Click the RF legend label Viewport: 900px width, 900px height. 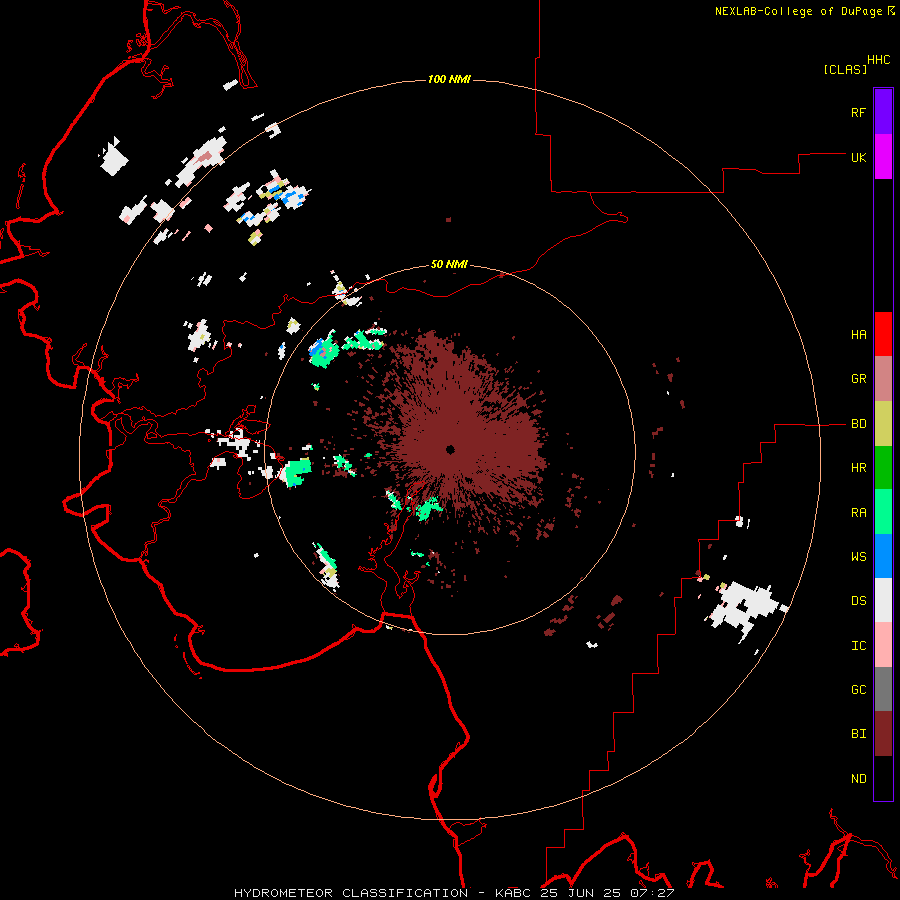pos(859,112)
